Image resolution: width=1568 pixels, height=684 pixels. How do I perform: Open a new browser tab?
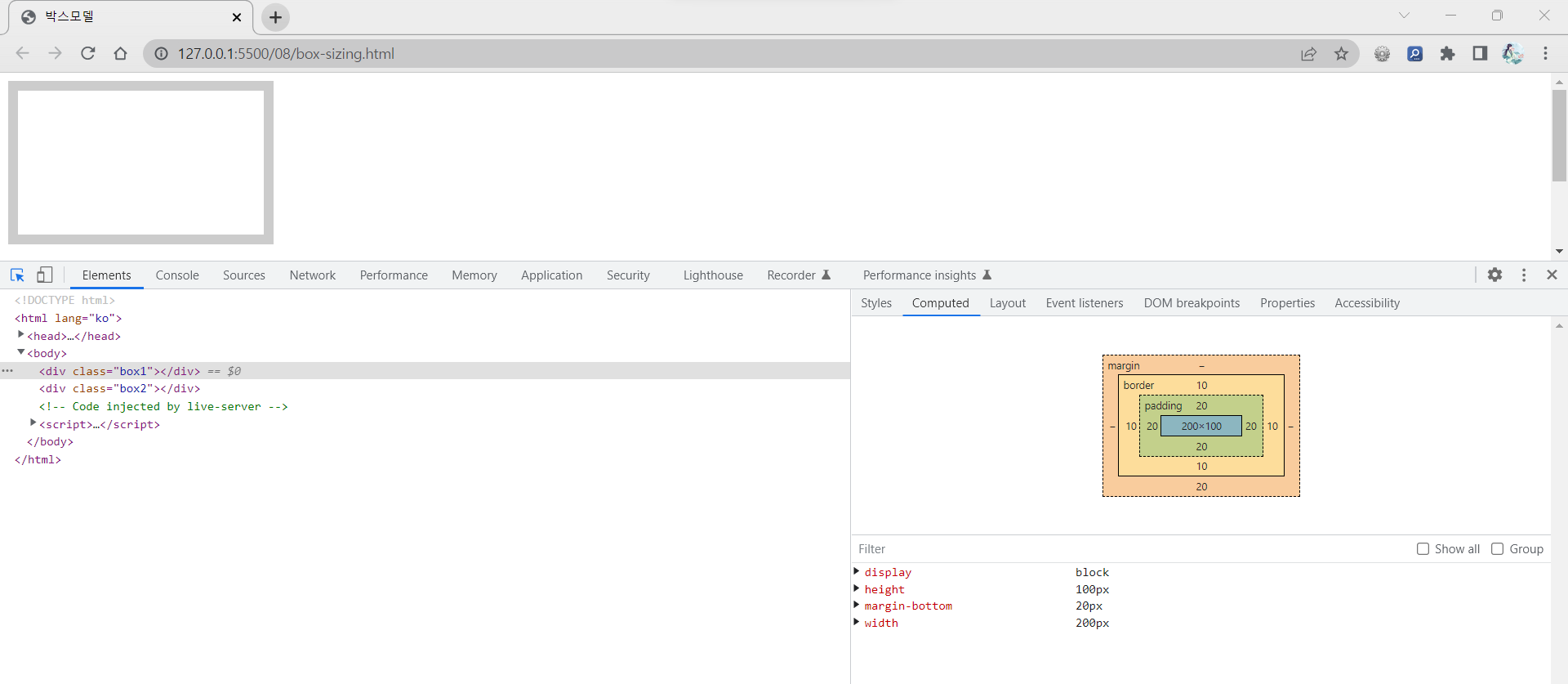tap(276, 17)
